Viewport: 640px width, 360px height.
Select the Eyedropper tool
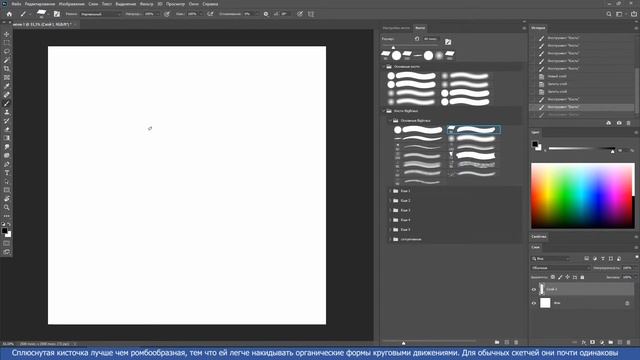point(7,86)
